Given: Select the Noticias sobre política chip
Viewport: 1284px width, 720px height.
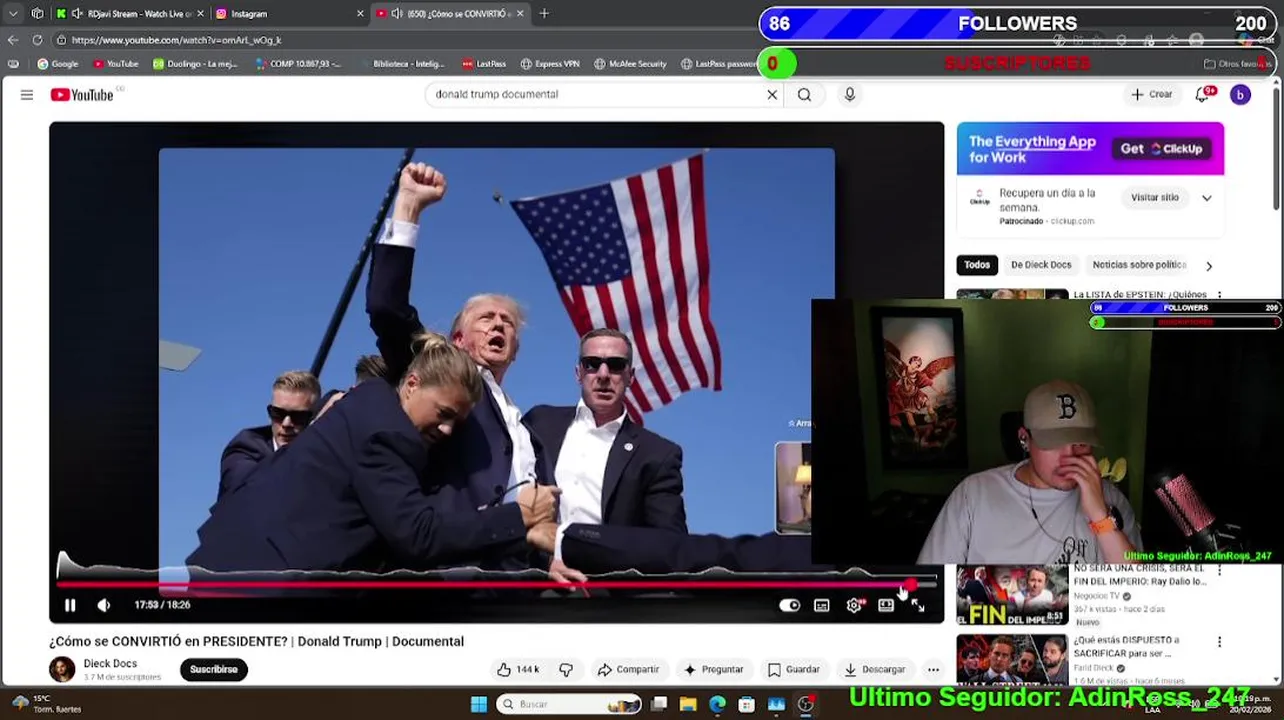Looking at the screenshot, I should click(1139, 265).
